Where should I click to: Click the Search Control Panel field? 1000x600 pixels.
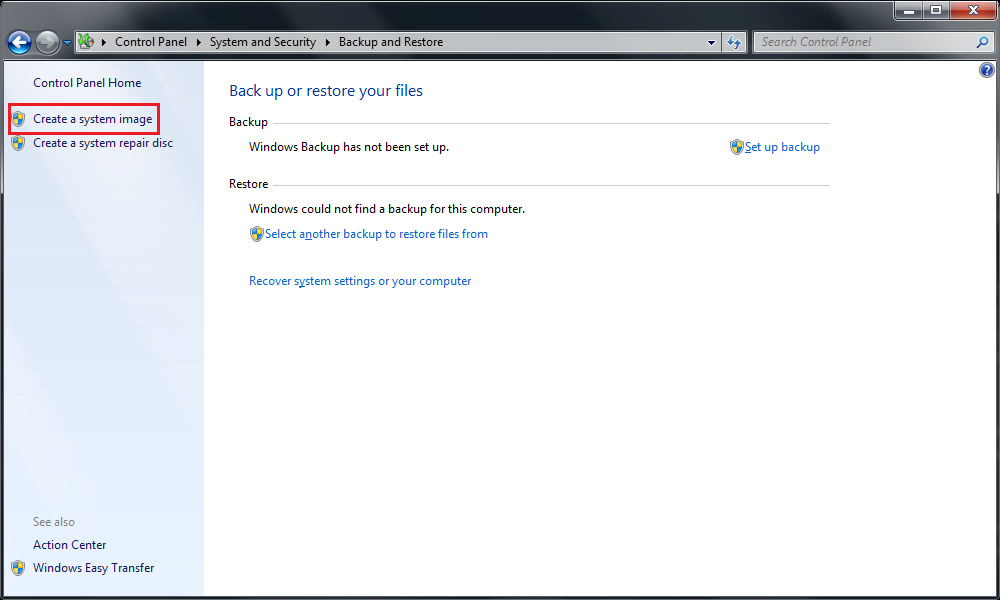pos(864,42)
